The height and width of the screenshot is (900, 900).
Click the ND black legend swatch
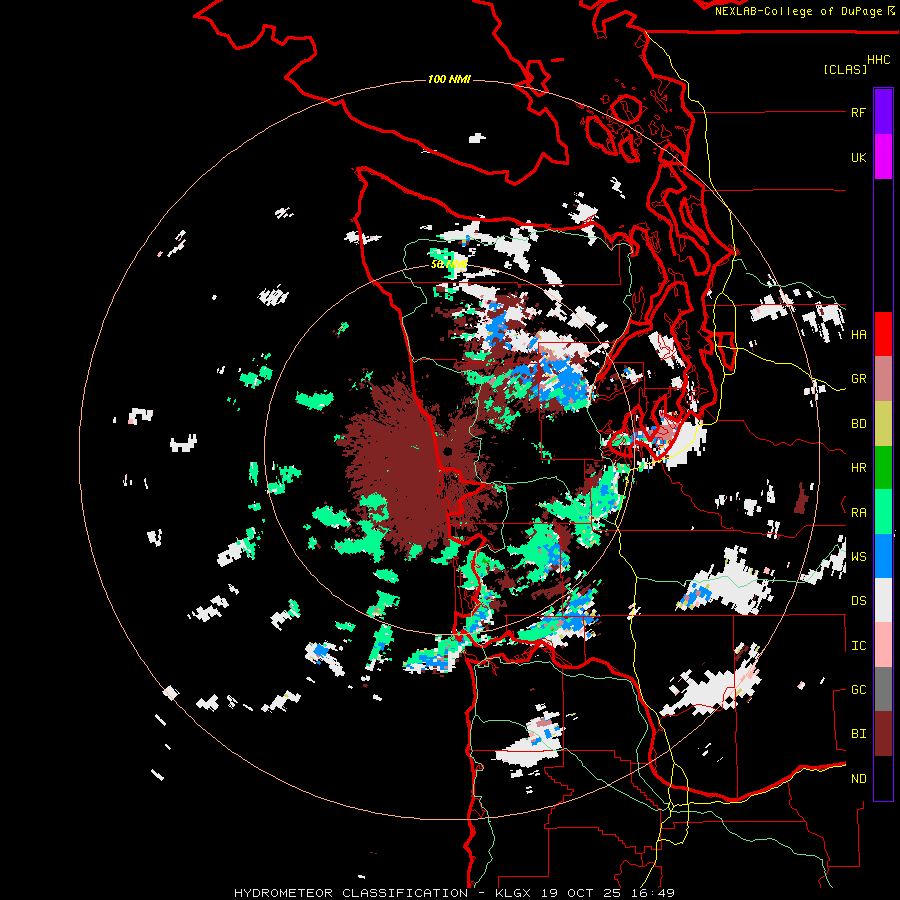pyautogui.click(x=883, y=778)
